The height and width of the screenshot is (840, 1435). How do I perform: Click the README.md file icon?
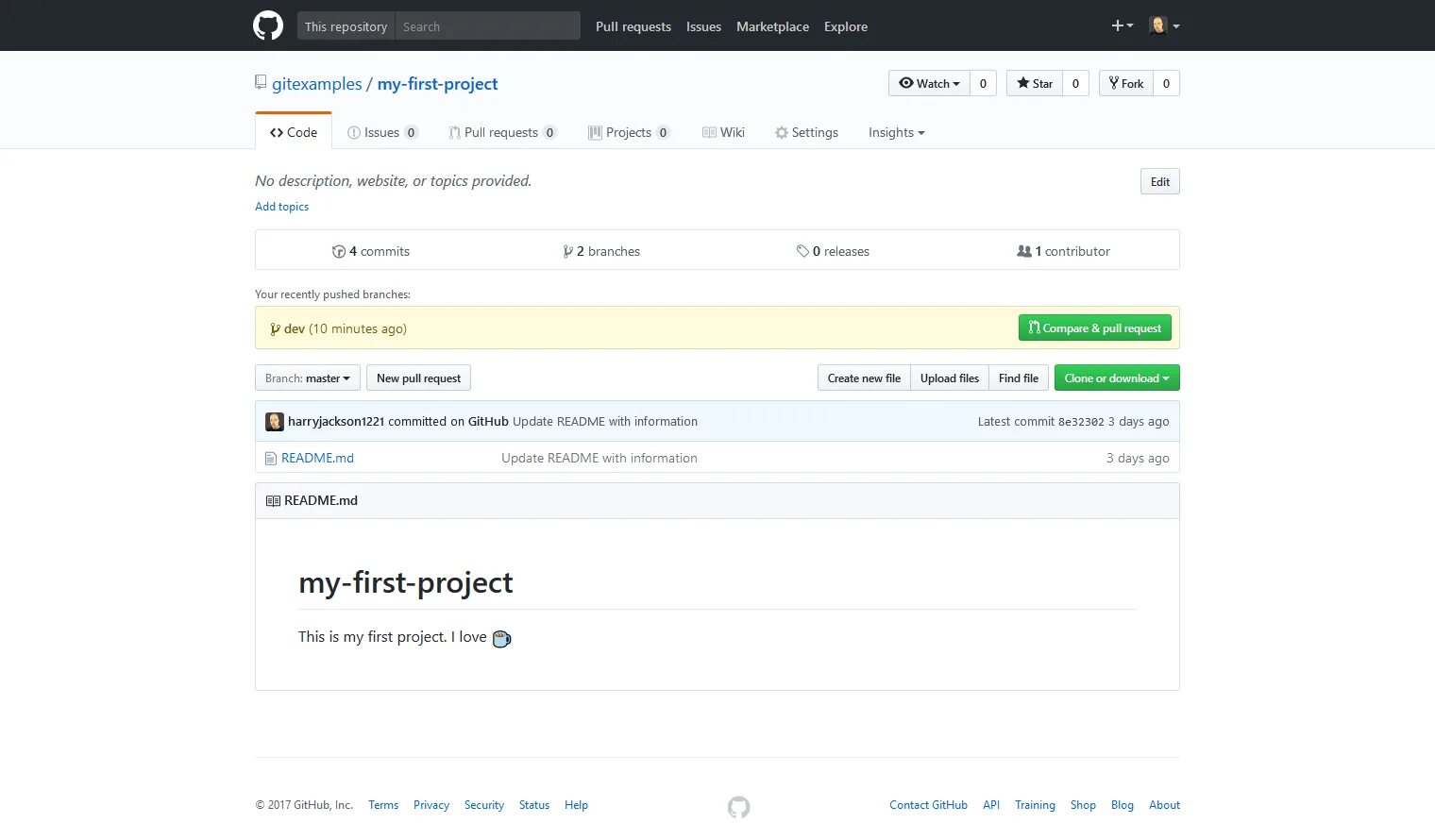click(270, 458)
